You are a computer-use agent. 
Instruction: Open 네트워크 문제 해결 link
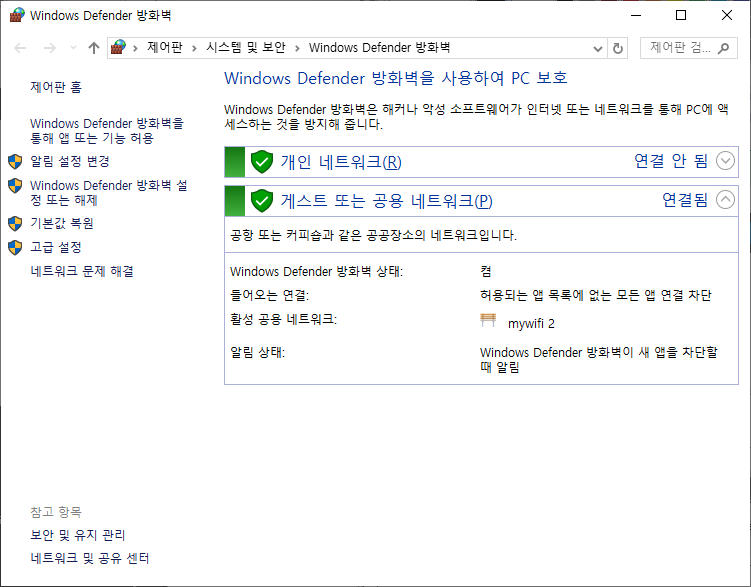pos(82,271)
